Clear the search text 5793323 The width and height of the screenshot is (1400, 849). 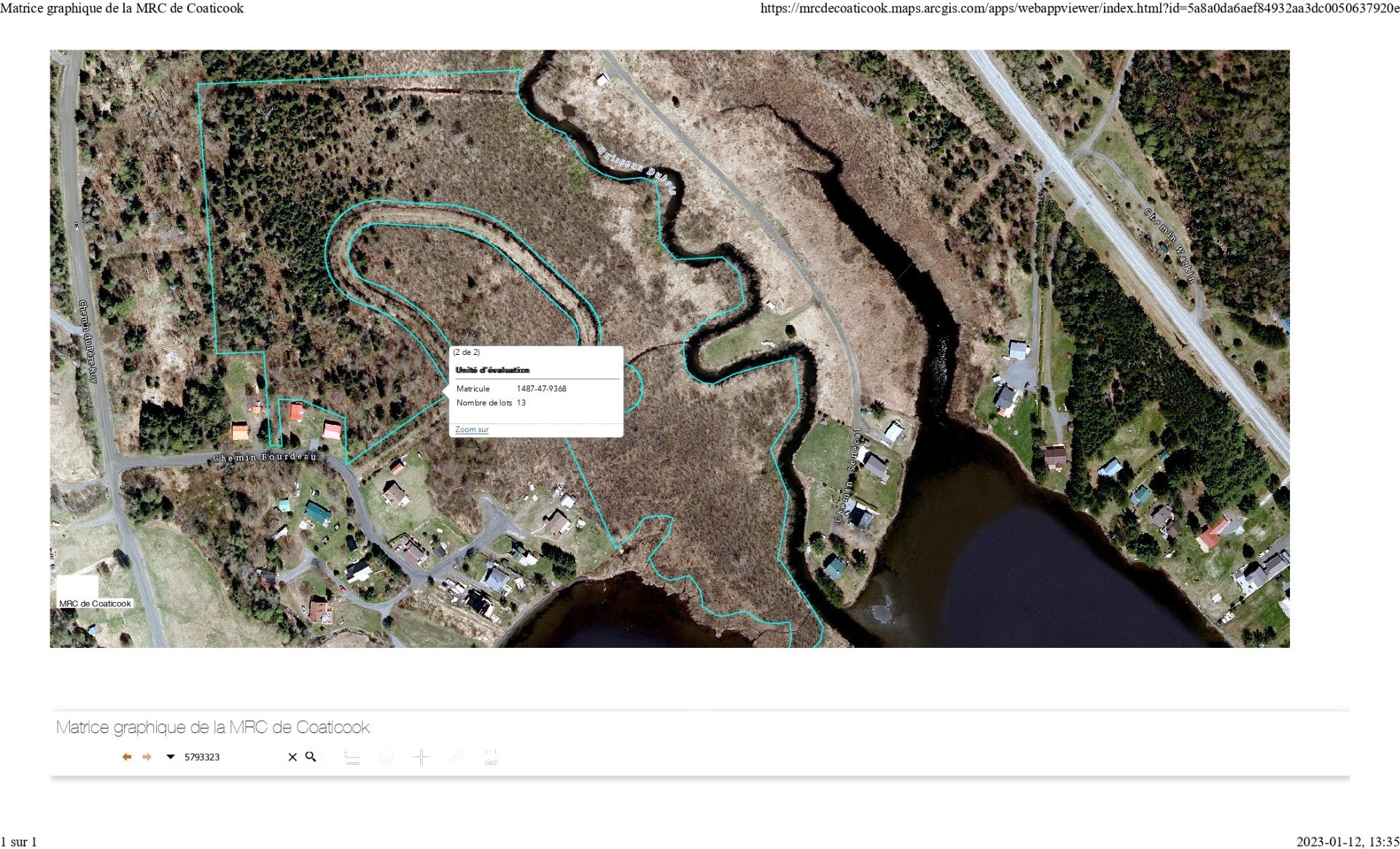pyautogui.click(x=292, y=757)
